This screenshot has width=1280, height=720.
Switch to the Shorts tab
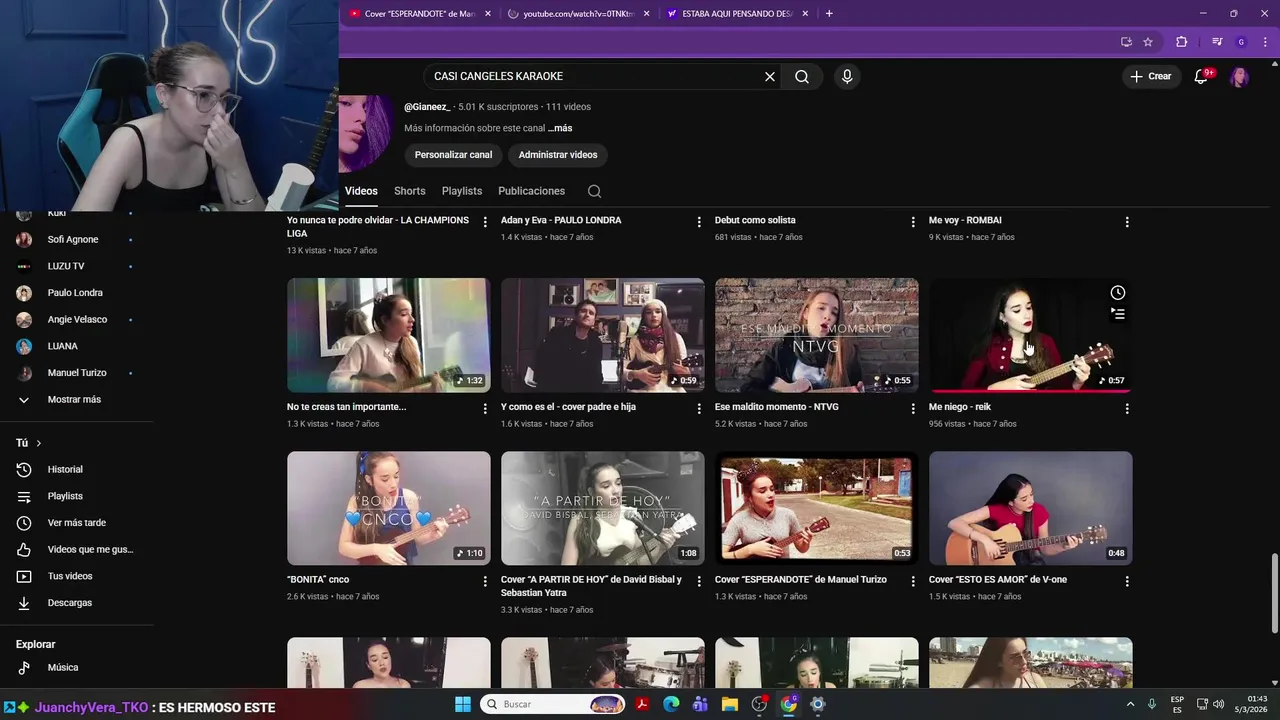coord(409,191)
